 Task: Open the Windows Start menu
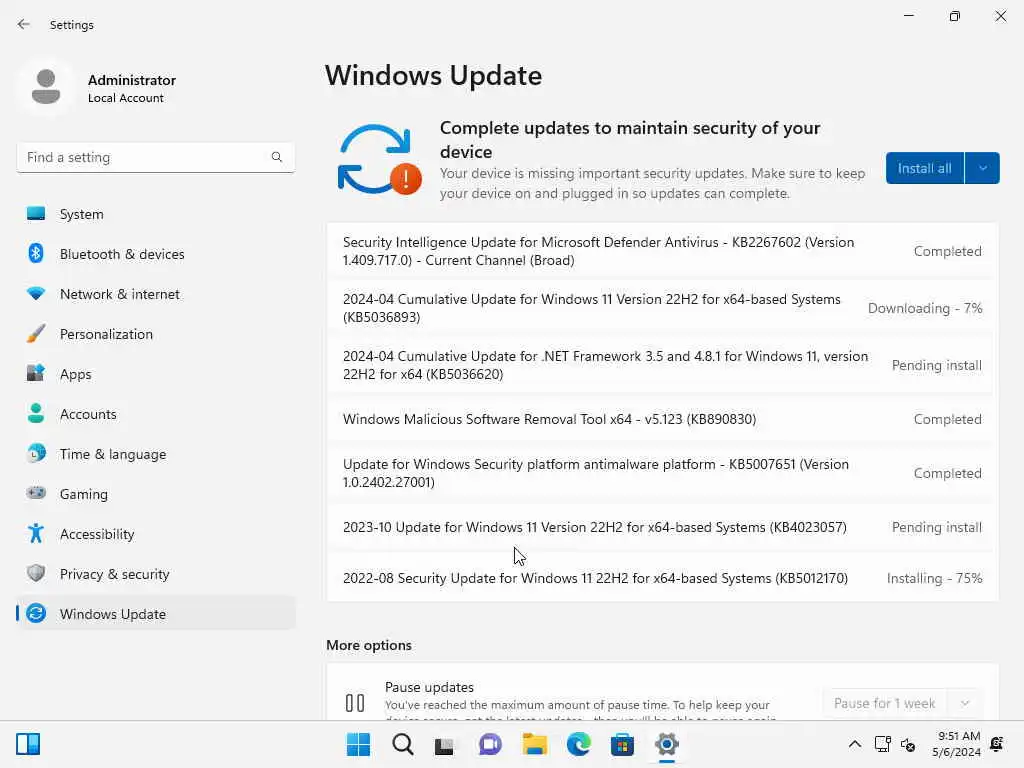(358, 744)
